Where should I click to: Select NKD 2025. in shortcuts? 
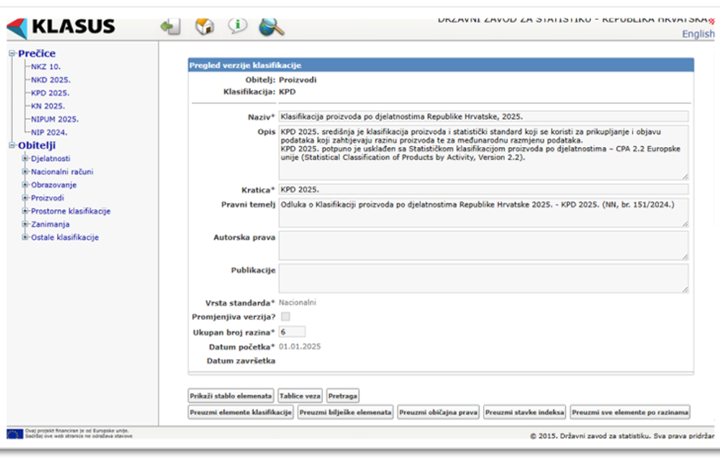coord(51,80)
